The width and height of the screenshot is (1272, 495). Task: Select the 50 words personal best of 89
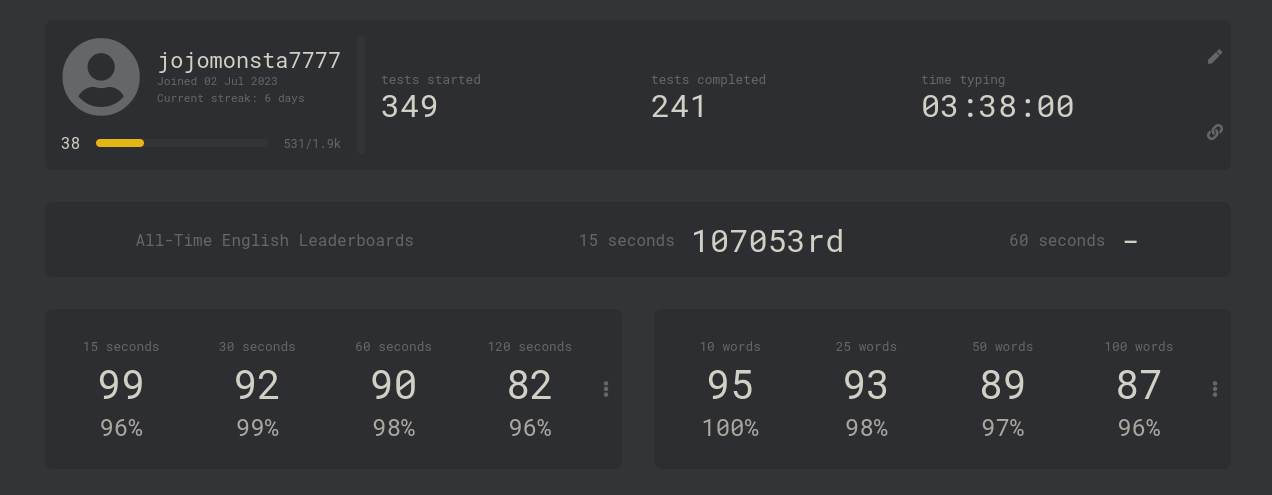[1002, 385]
